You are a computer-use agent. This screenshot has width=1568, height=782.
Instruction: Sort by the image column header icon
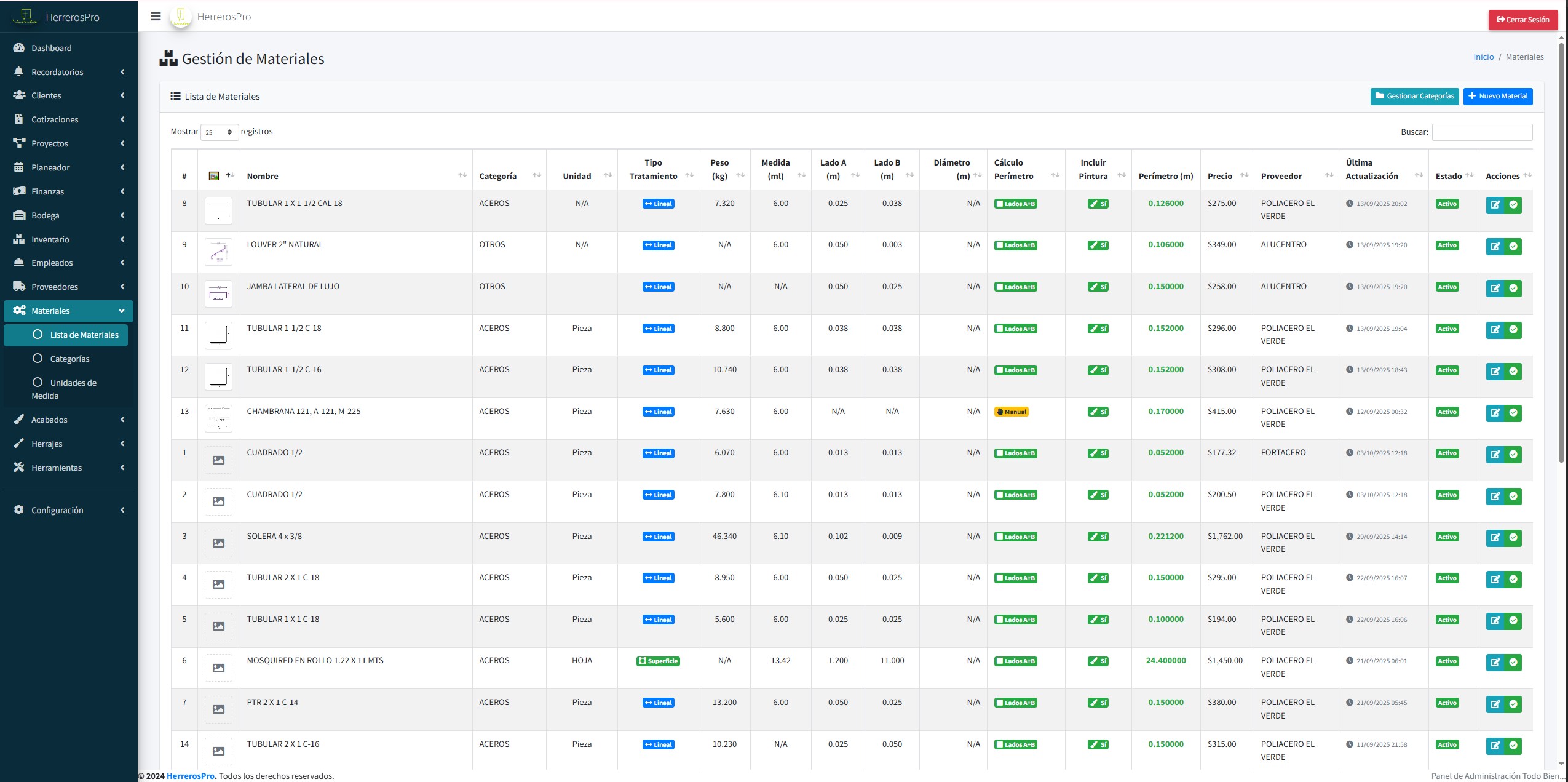(214, 176)
